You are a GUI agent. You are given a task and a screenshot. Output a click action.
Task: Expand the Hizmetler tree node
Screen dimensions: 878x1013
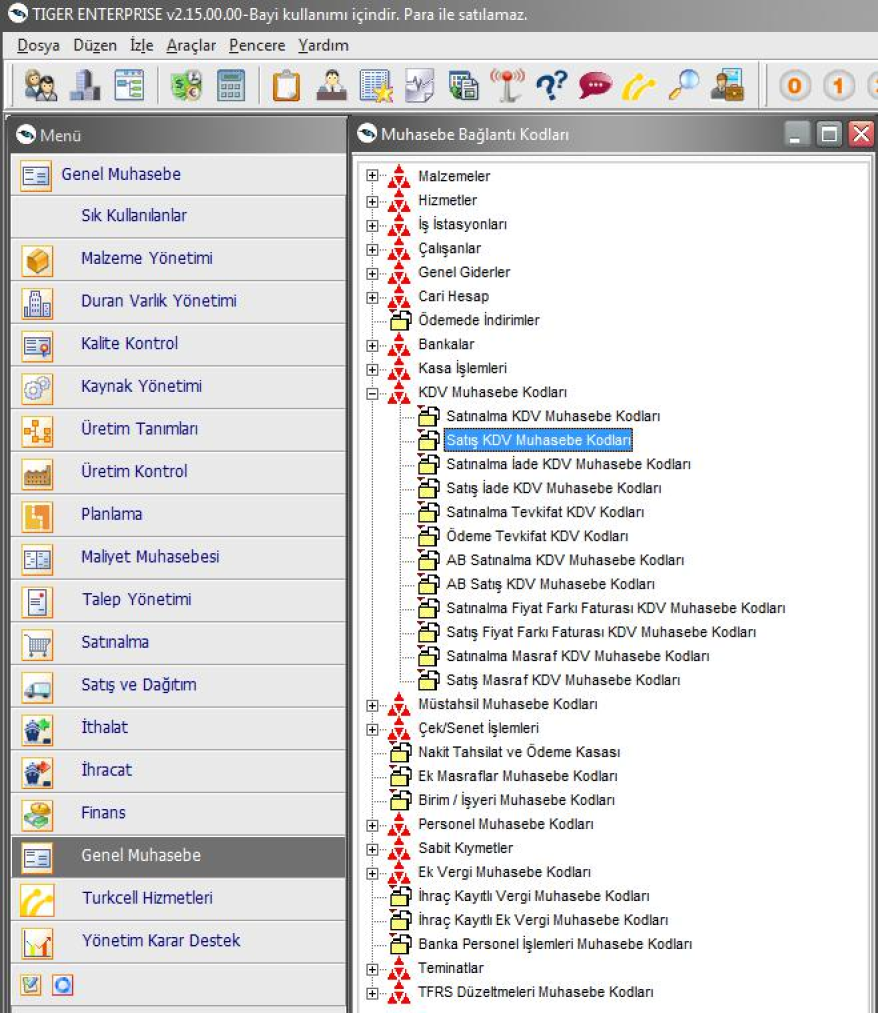click(372, 202)
